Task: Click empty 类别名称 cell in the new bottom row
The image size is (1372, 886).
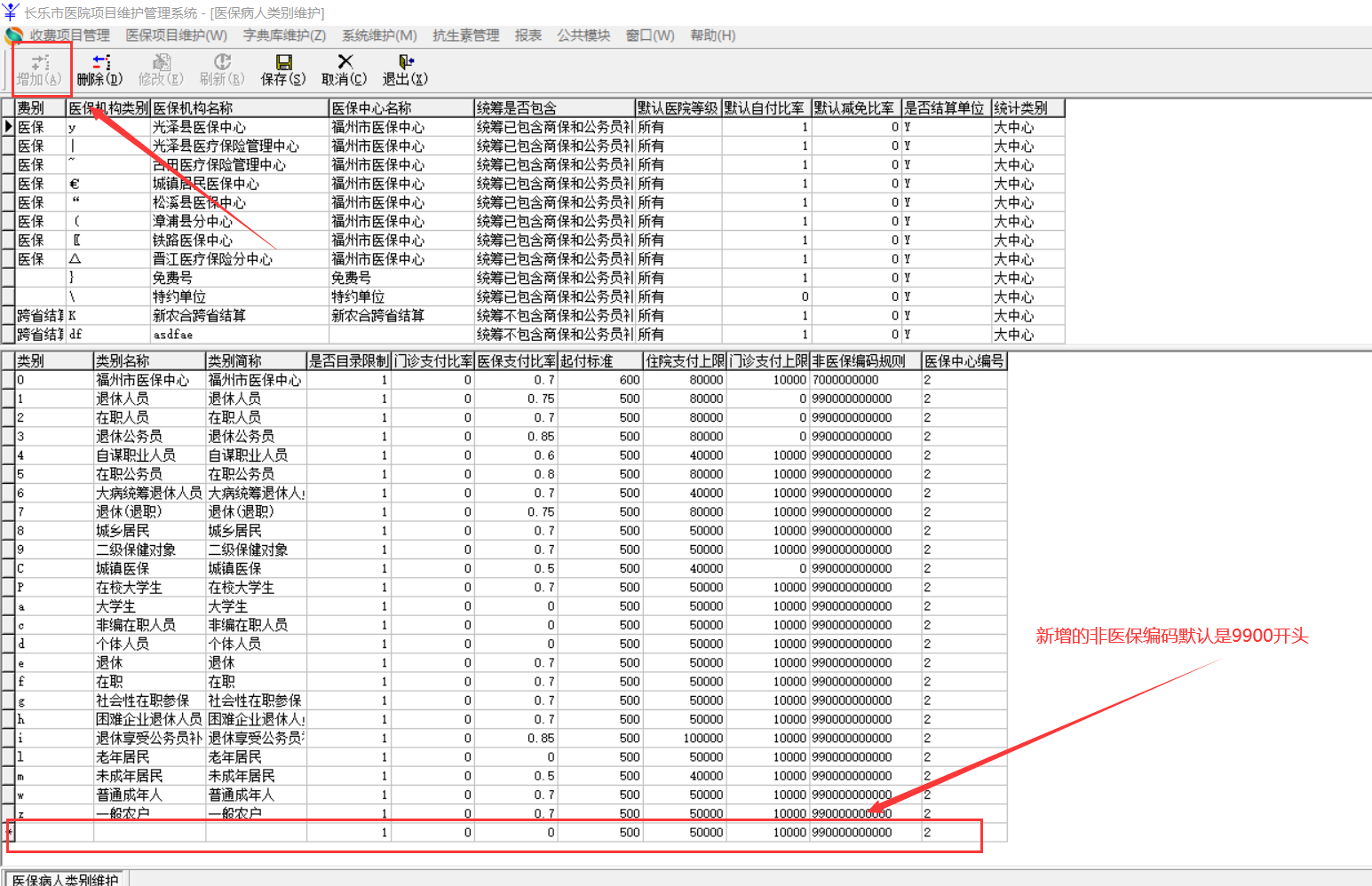Action: pos(149,833)
